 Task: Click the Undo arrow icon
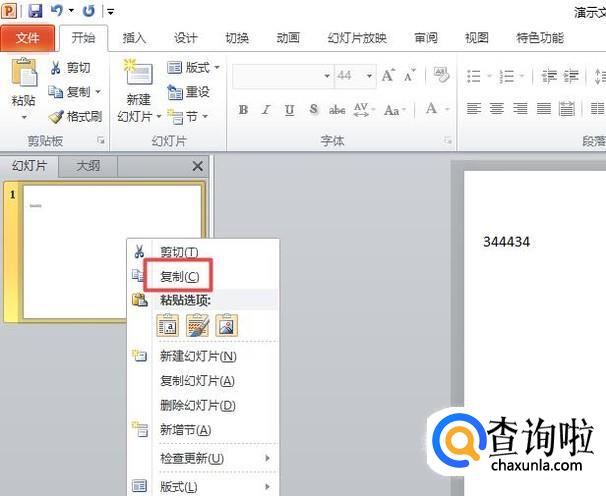[57, 10]
